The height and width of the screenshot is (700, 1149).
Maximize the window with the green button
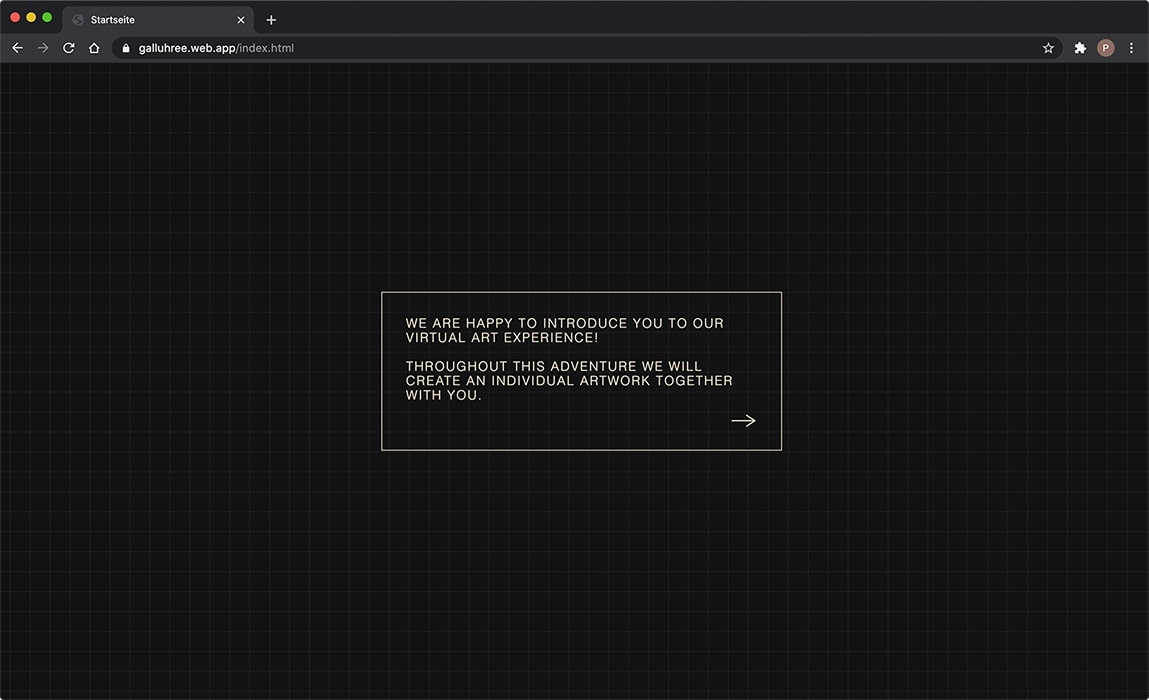pyautogui.click(x=47, y=17)
